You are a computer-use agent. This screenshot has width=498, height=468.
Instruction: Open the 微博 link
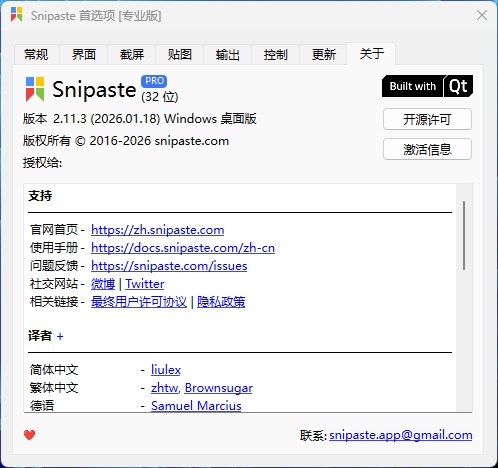click(x=103, y=284)
